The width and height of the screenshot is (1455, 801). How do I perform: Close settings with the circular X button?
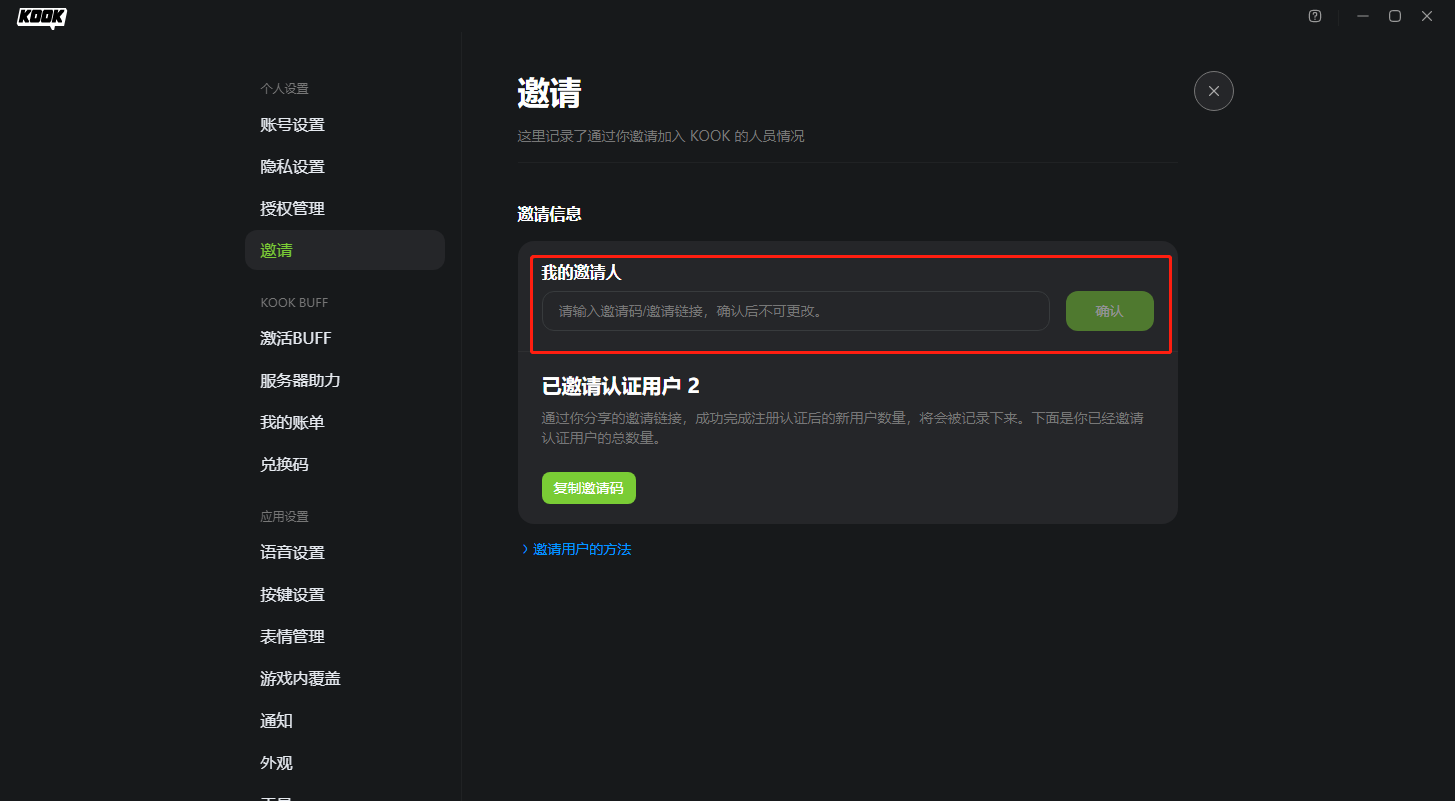[x=1214, y=91]
